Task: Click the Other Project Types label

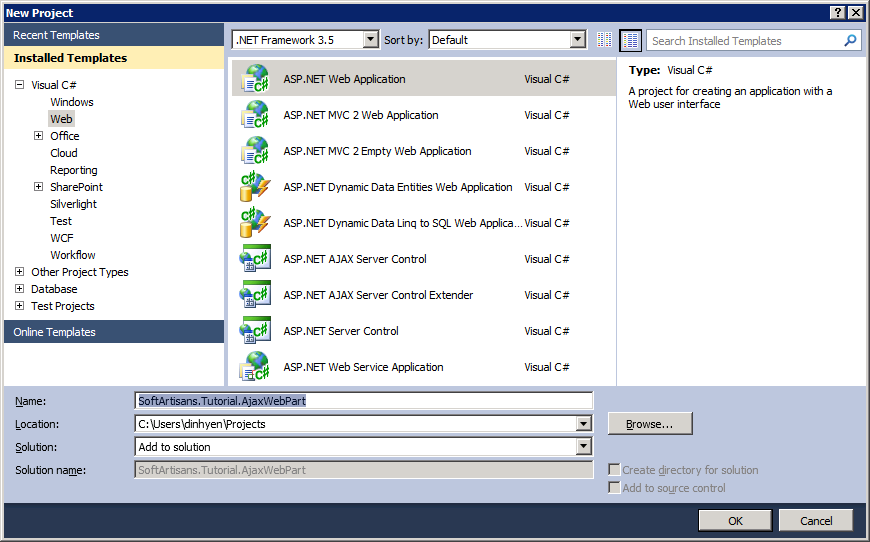Action: [x=79, y=272]
